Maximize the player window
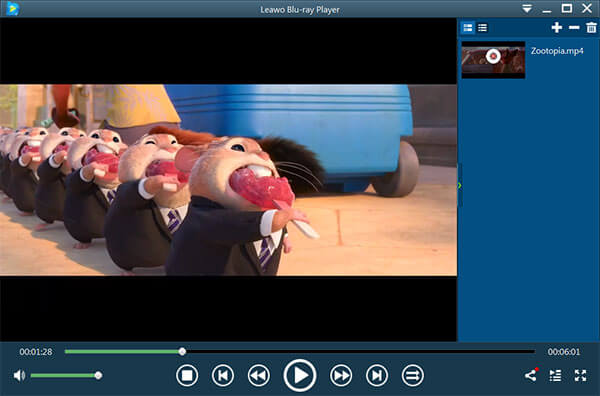Viewport: 600px width, 396px height. 567,8
